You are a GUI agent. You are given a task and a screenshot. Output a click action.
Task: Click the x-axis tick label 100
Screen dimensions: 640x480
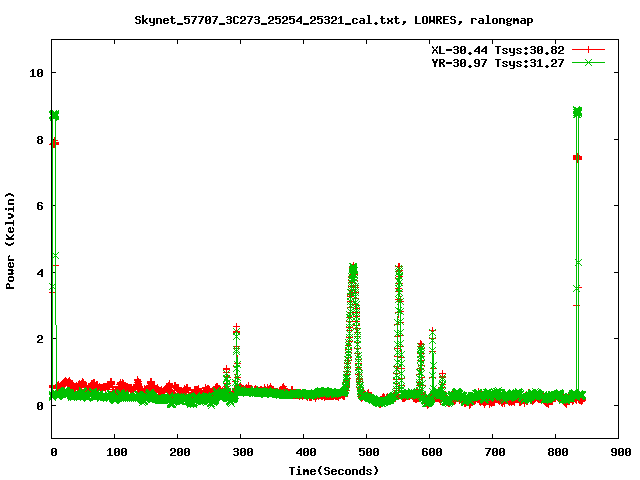117,452
